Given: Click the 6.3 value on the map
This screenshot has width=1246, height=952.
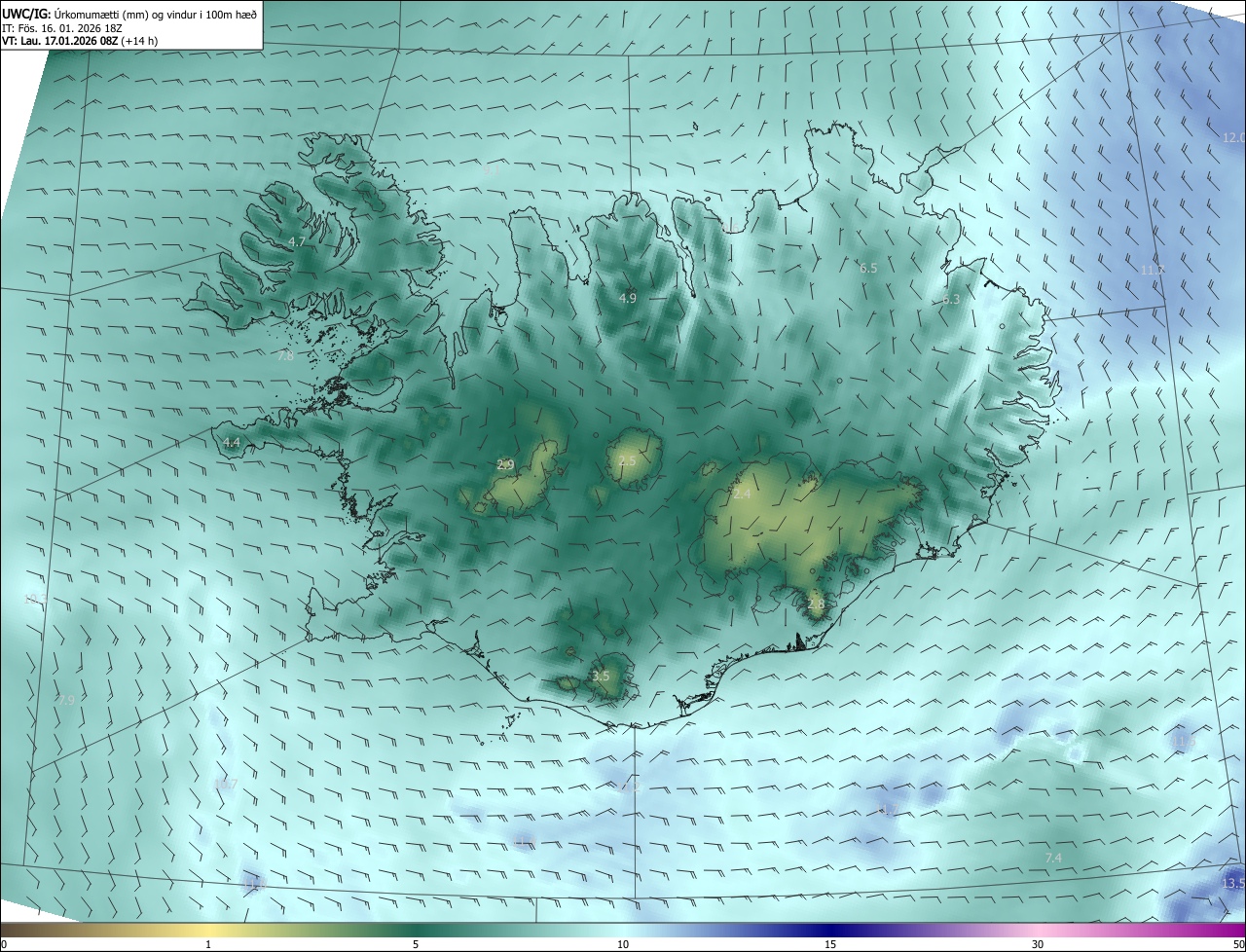Looking at the screenshot, I should pyautogui.click(x=951, y=300).
